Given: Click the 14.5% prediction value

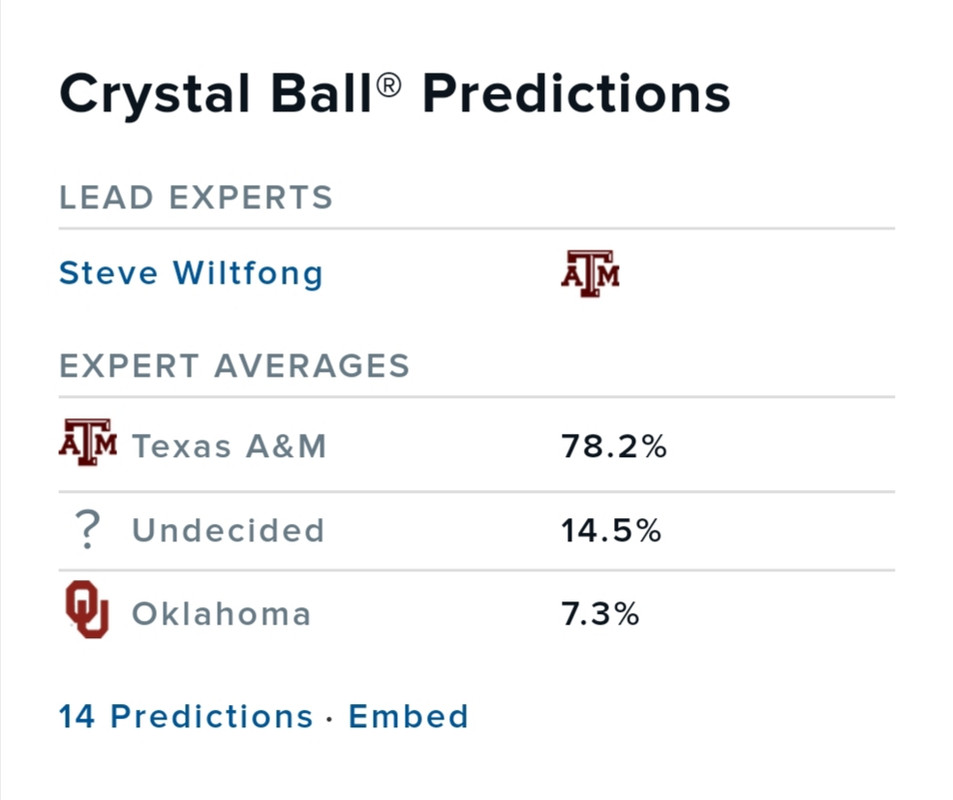Looking at the screenshot, I should point(611,530).
